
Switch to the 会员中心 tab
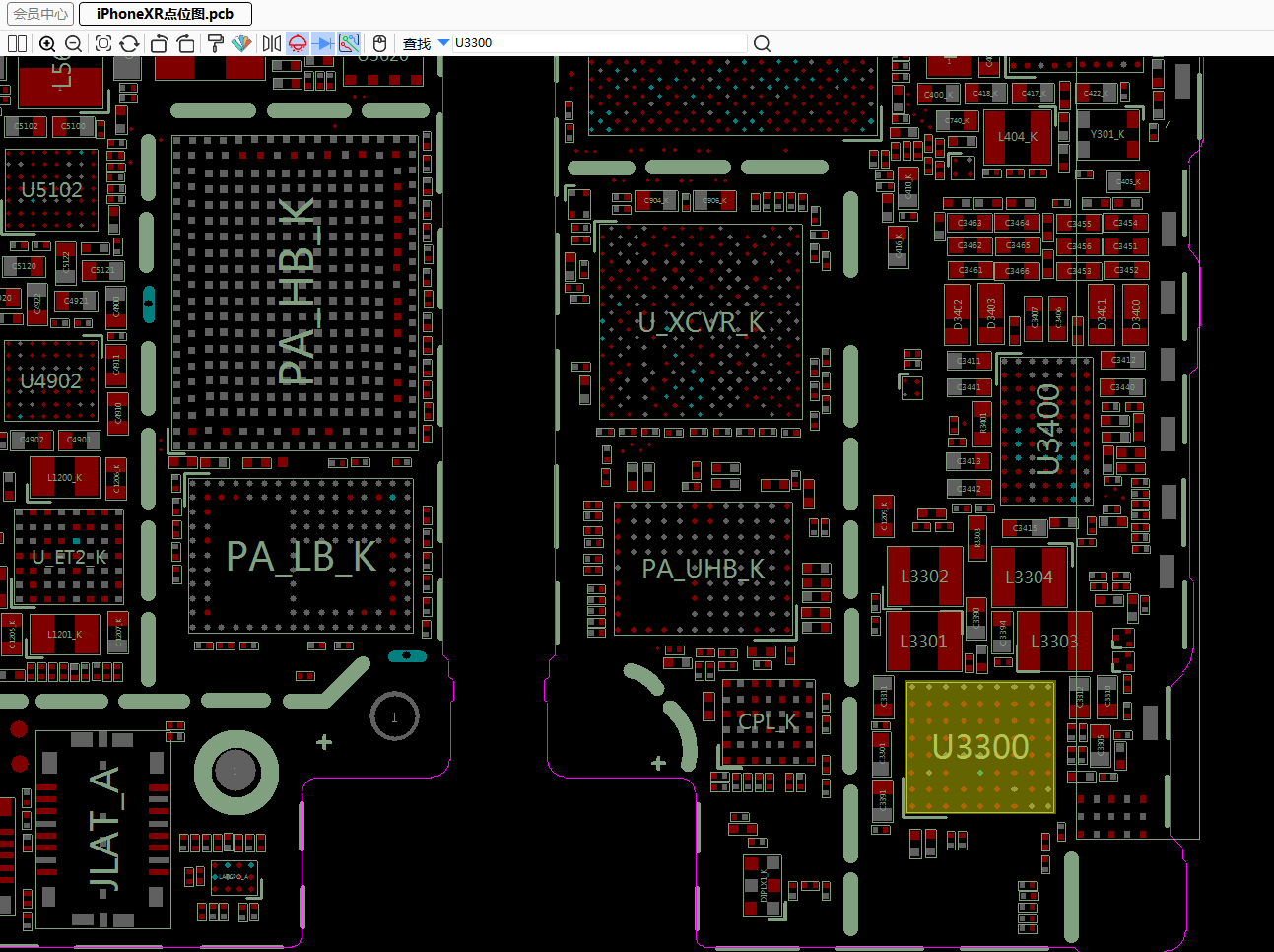(x=40, y=14)
